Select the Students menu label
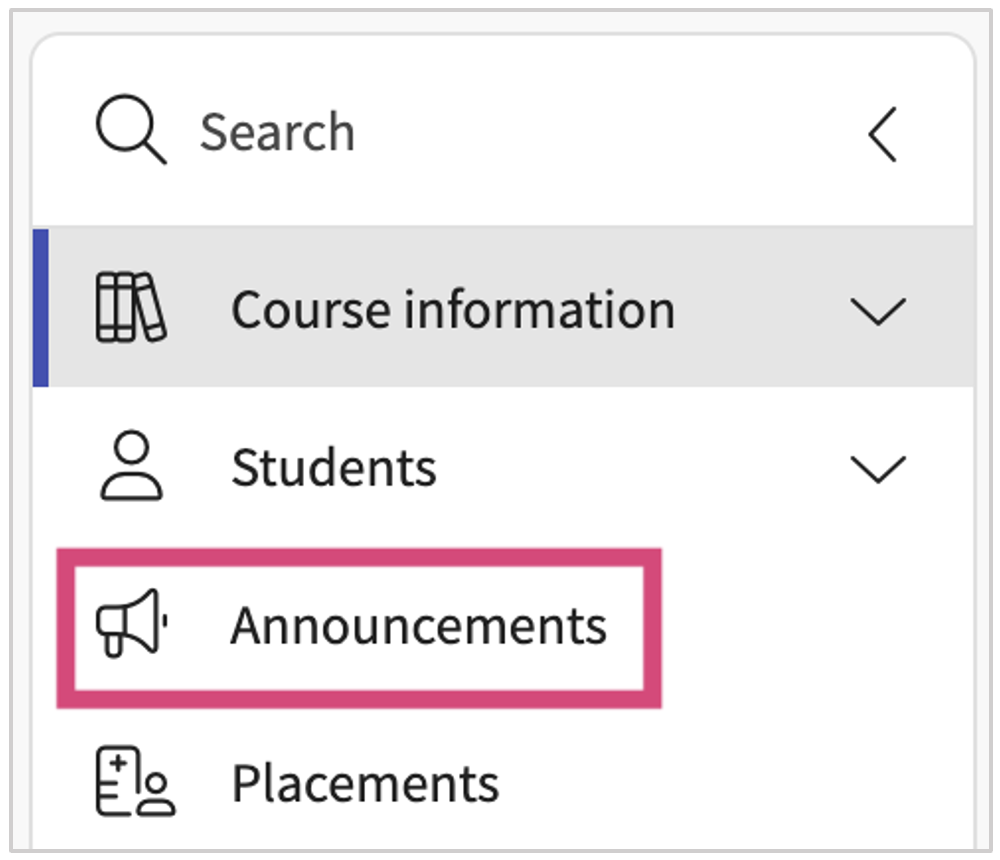The width and height of the screenshot is (1000, 860). click(334, 467)
